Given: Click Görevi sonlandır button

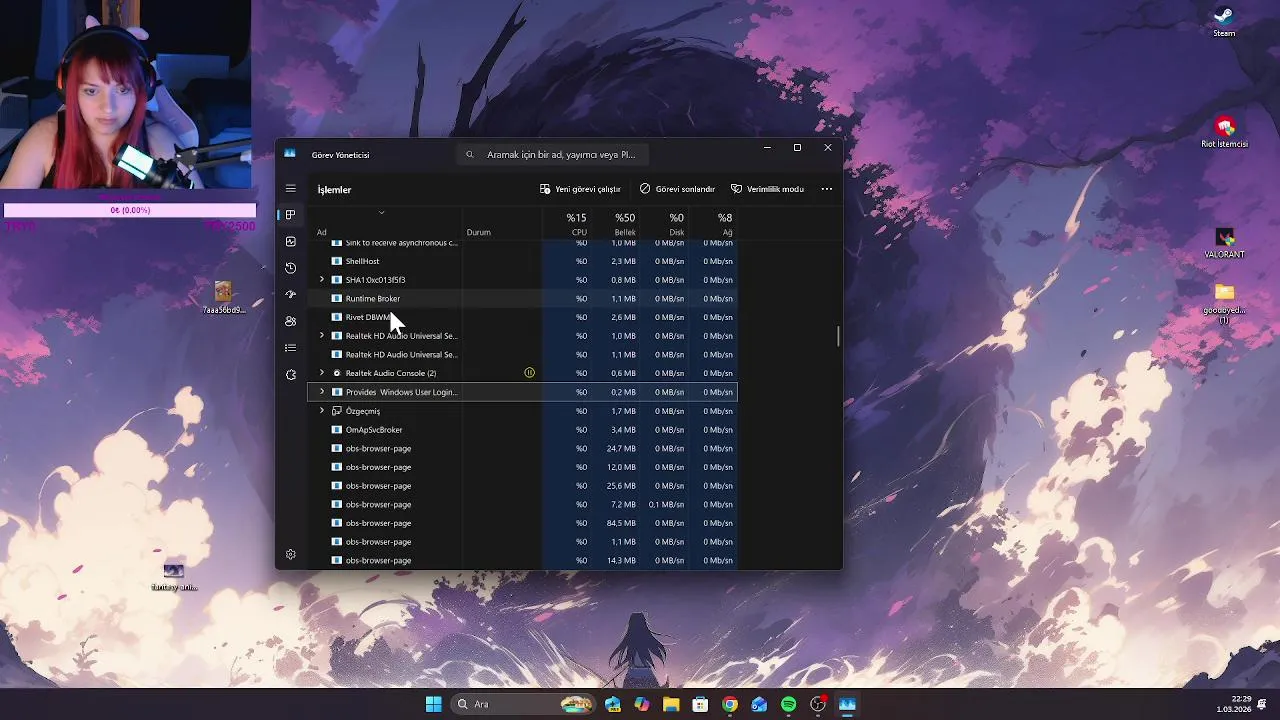Looking at the screenshot, I should [x=678, y=189].
